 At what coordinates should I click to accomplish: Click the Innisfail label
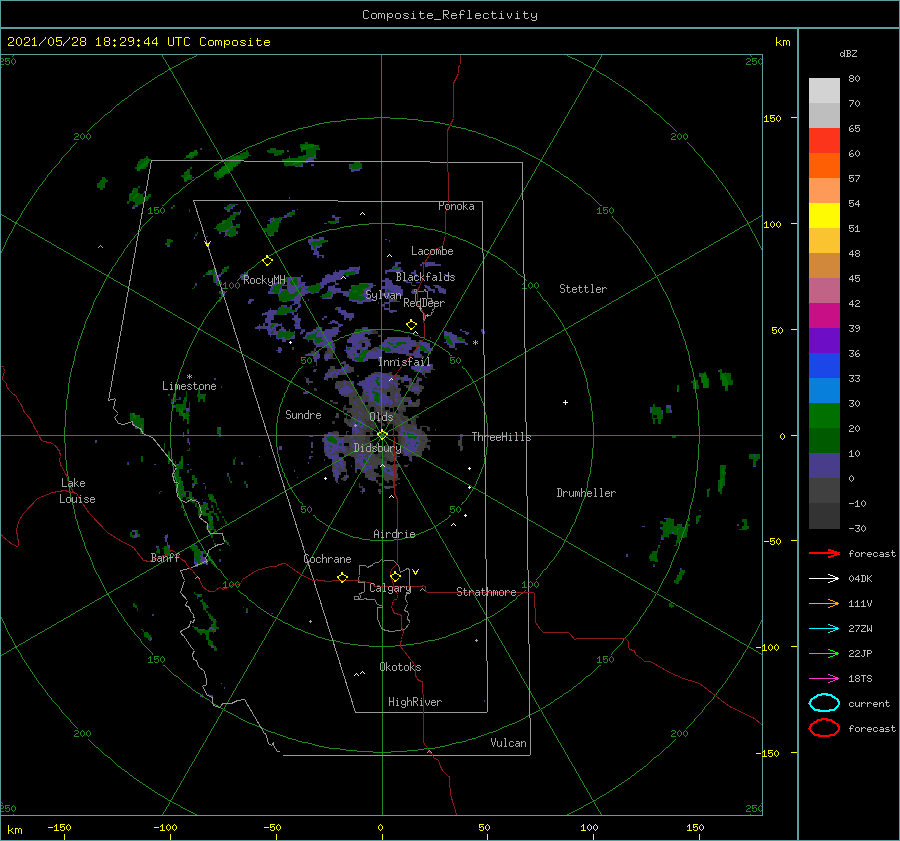coord(405,362)
